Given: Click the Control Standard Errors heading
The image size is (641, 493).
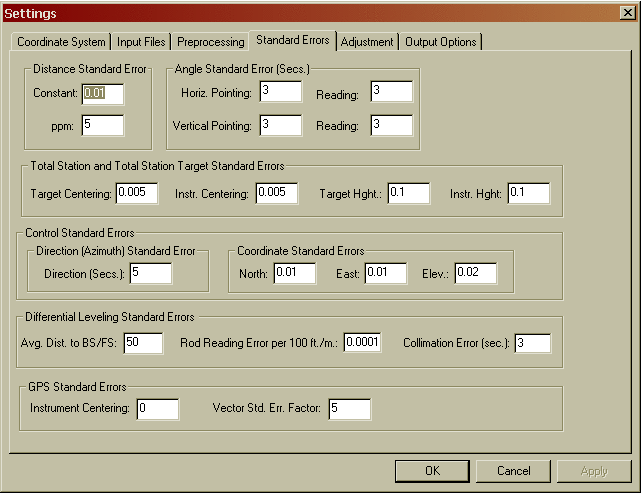Looking at the screenshot, I should click(80, 233).
